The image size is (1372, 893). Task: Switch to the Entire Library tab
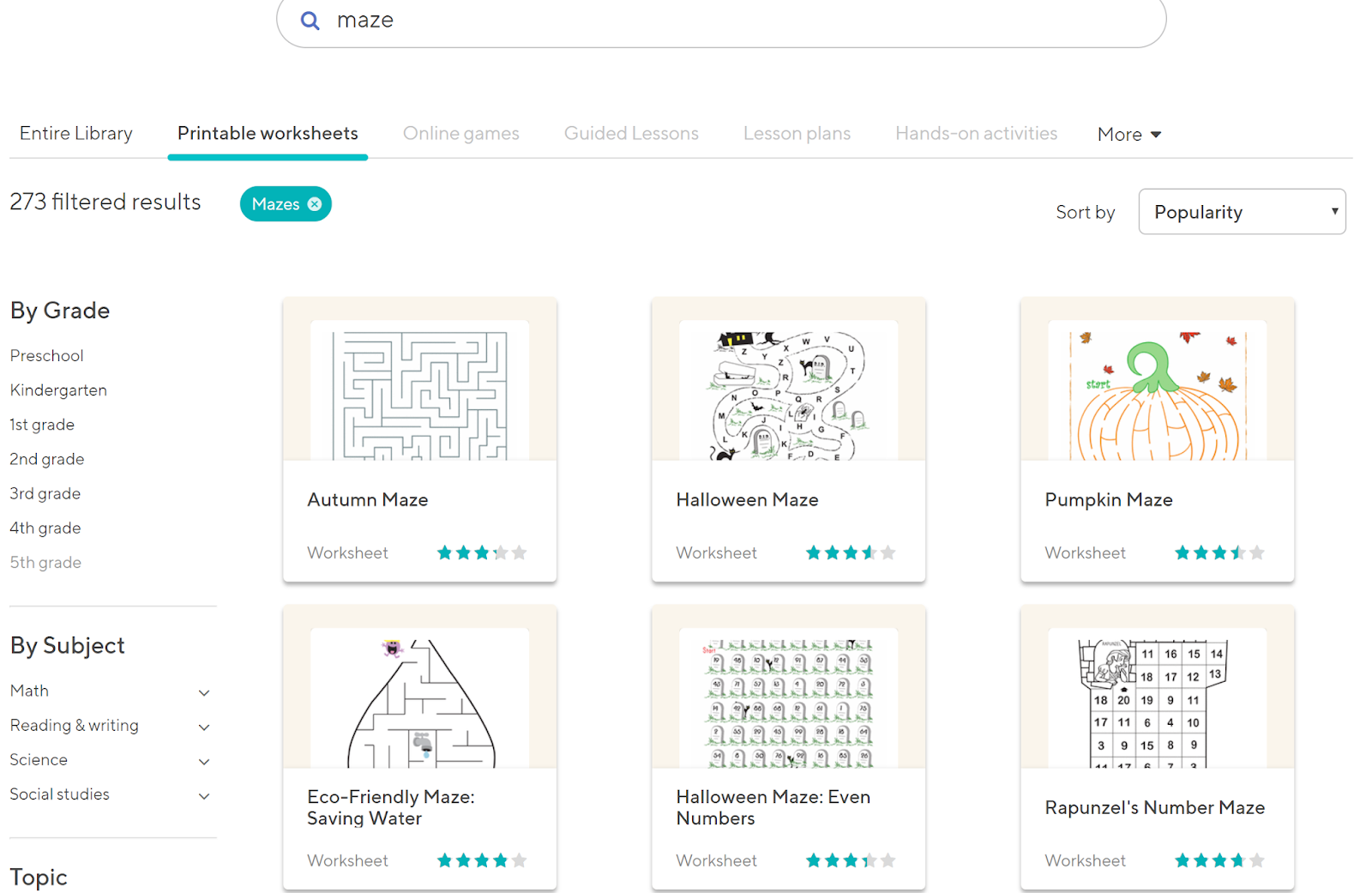[x=76, y=134]
